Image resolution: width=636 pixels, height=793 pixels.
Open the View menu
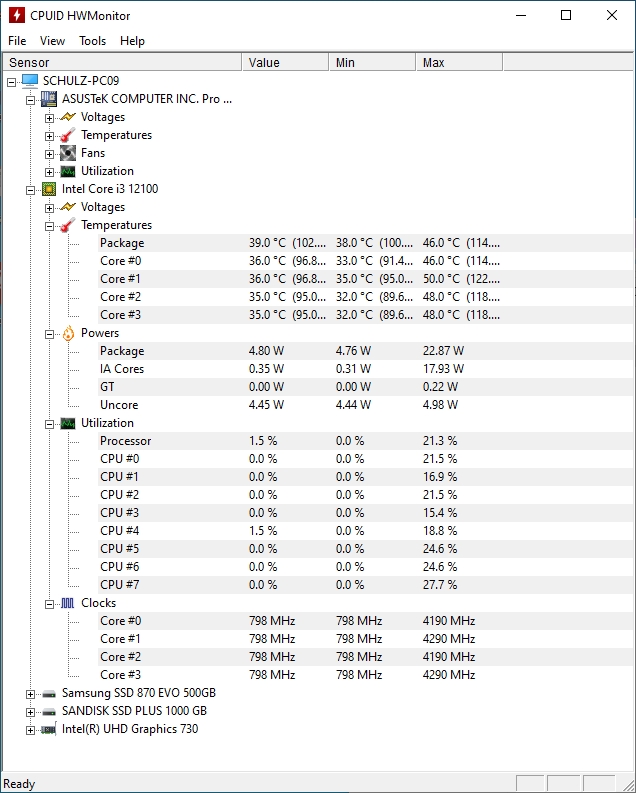(53, 41)
